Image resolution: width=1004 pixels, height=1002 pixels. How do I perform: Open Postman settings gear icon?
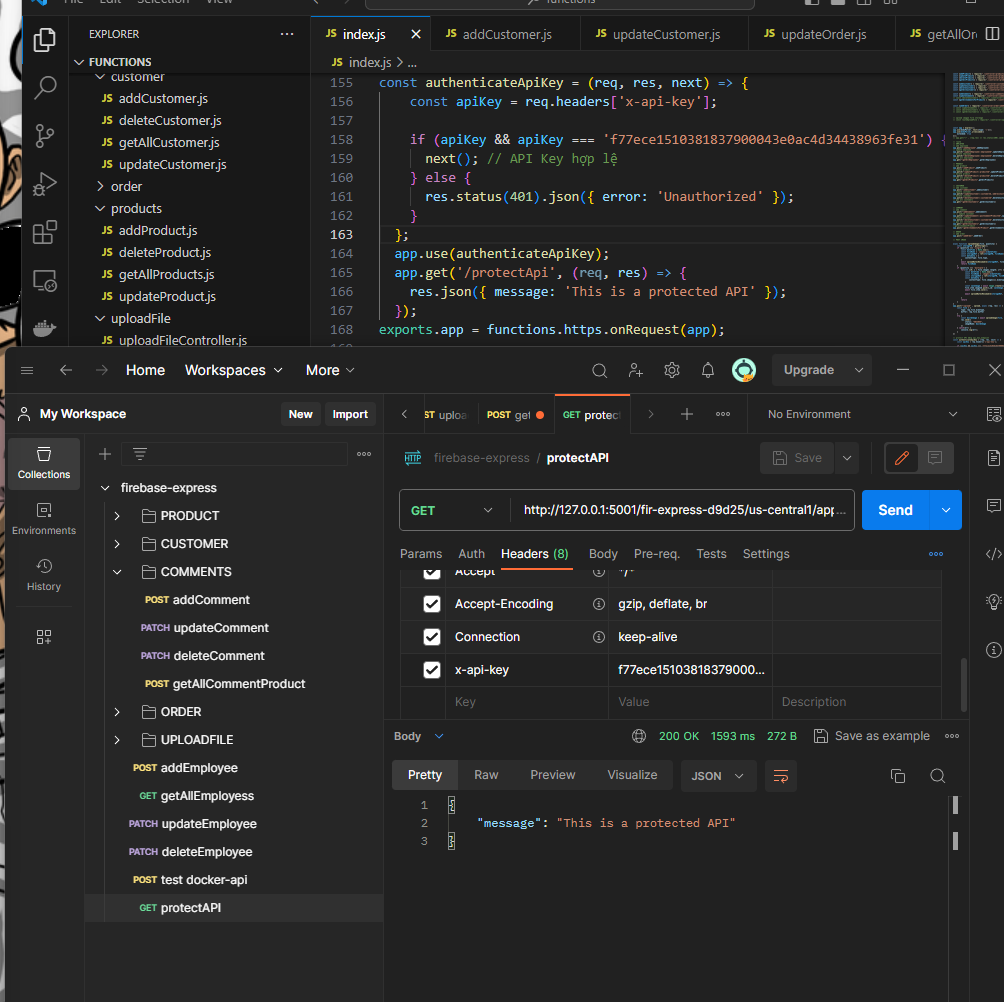click(x=672, y=370)
